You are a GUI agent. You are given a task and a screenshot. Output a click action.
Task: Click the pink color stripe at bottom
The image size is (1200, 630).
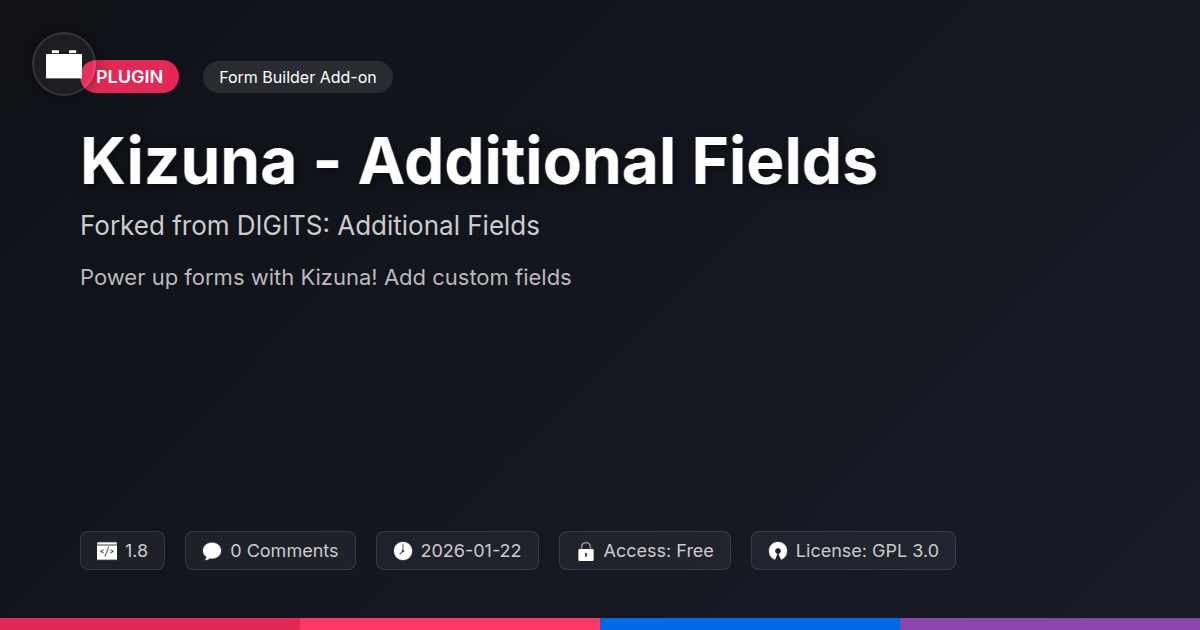click(x=450, y=624)
